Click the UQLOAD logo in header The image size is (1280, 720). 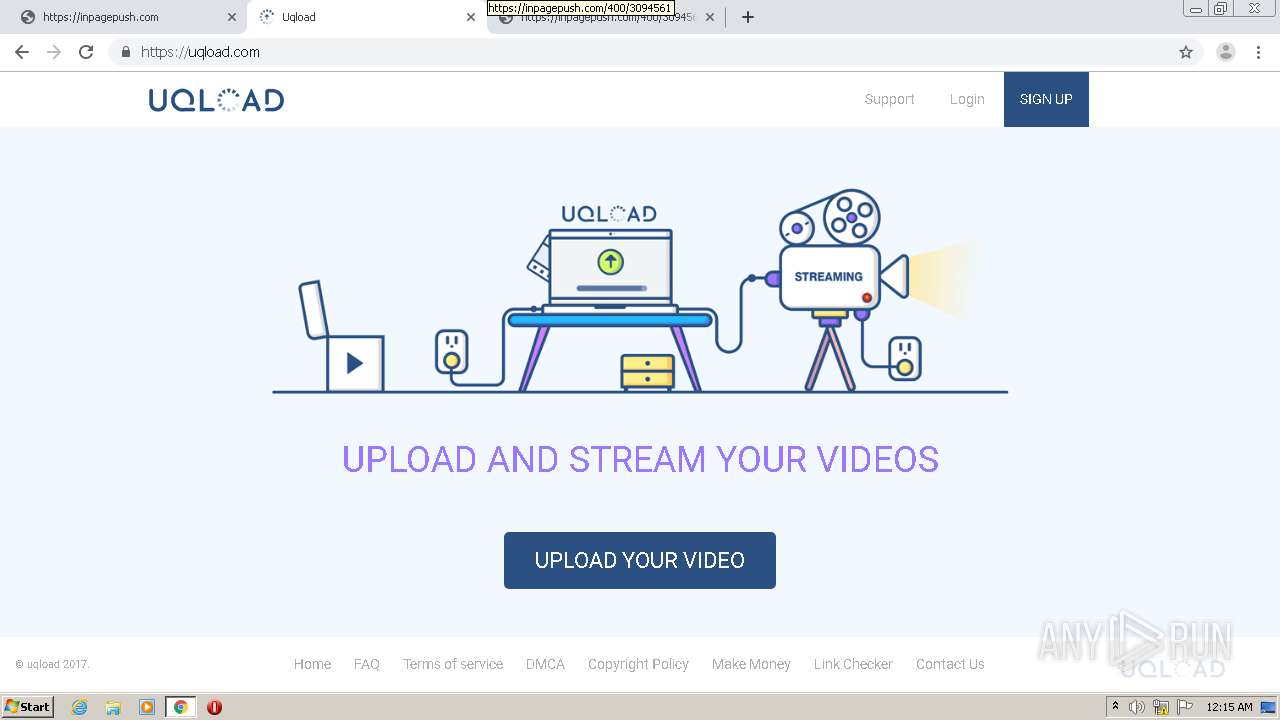click(216, 99)
